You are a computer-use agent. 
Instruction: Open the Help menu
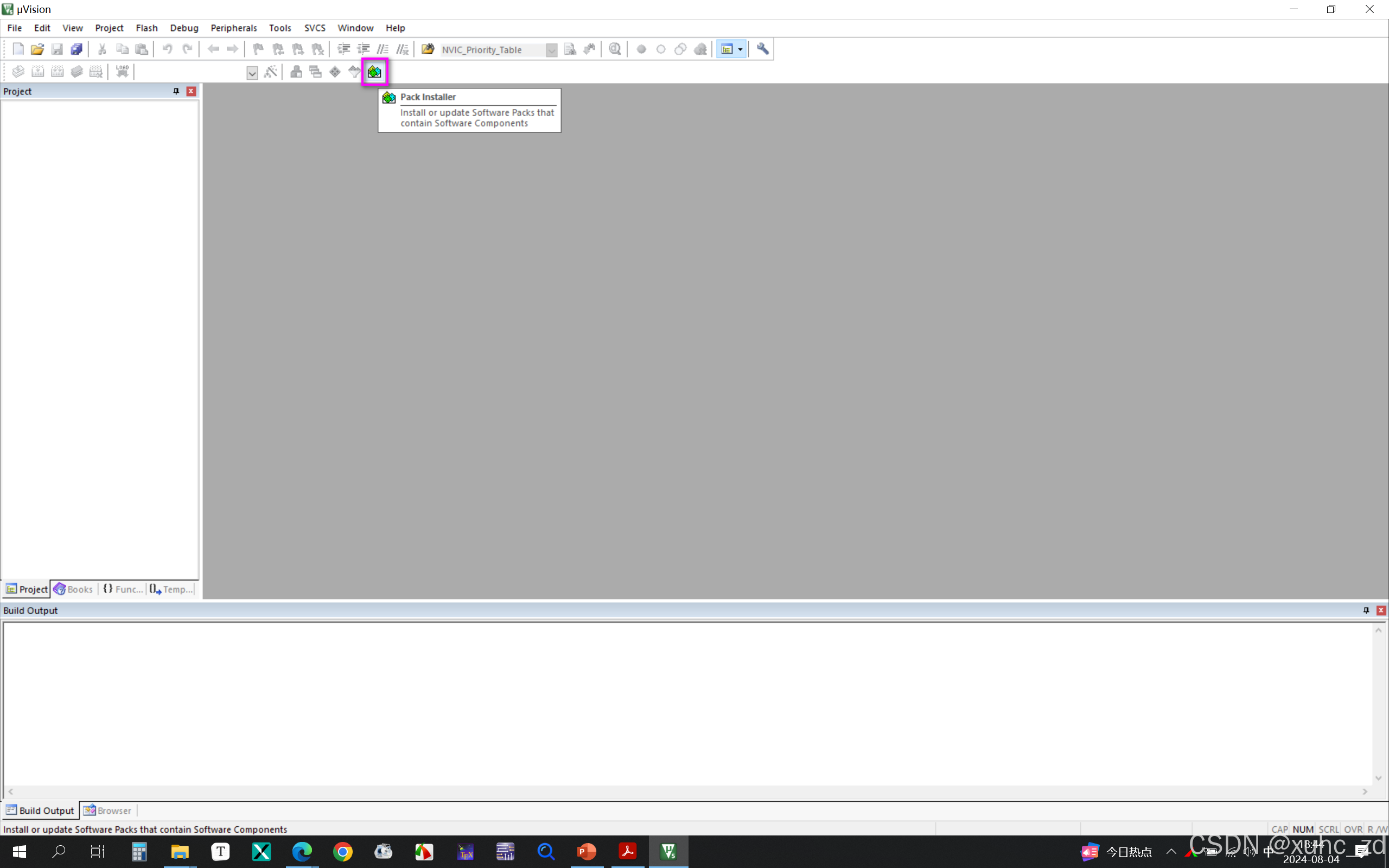pyautogui.click(x=395, y=28)
